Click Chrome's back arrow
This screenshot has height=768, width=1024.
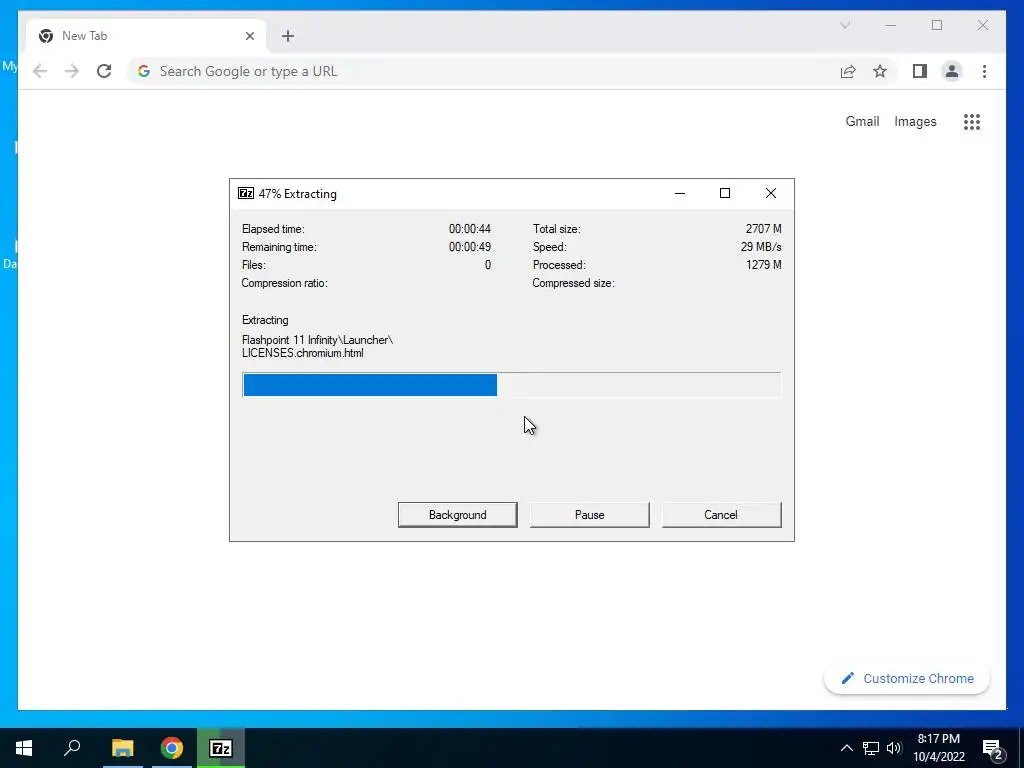click(x=40, y=71)
